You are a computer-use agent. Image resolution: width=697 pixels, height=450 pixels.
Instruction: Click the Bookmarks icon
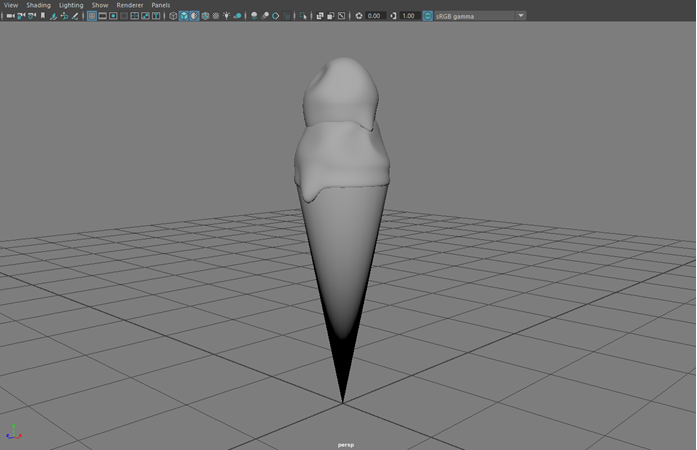click(x=43, y=16)
